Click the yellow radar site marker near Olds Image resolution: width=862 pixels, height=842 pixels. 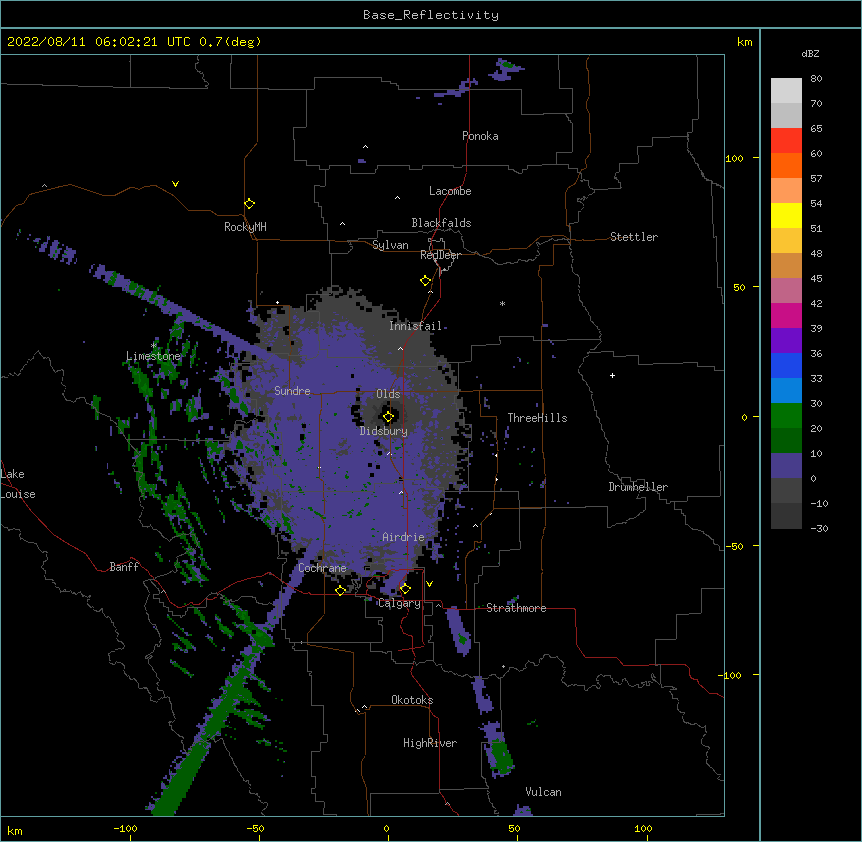388,417
